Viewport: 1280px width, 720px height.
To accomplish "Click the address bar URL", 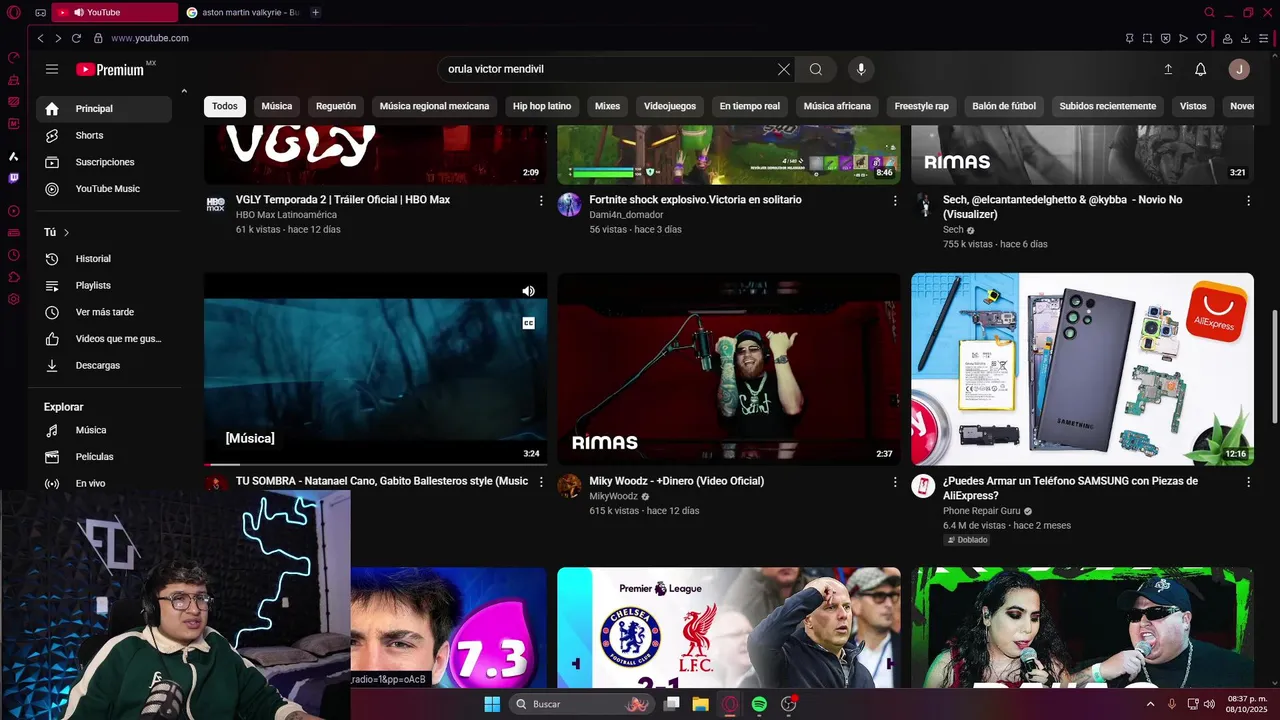I will tap(150, 38).
